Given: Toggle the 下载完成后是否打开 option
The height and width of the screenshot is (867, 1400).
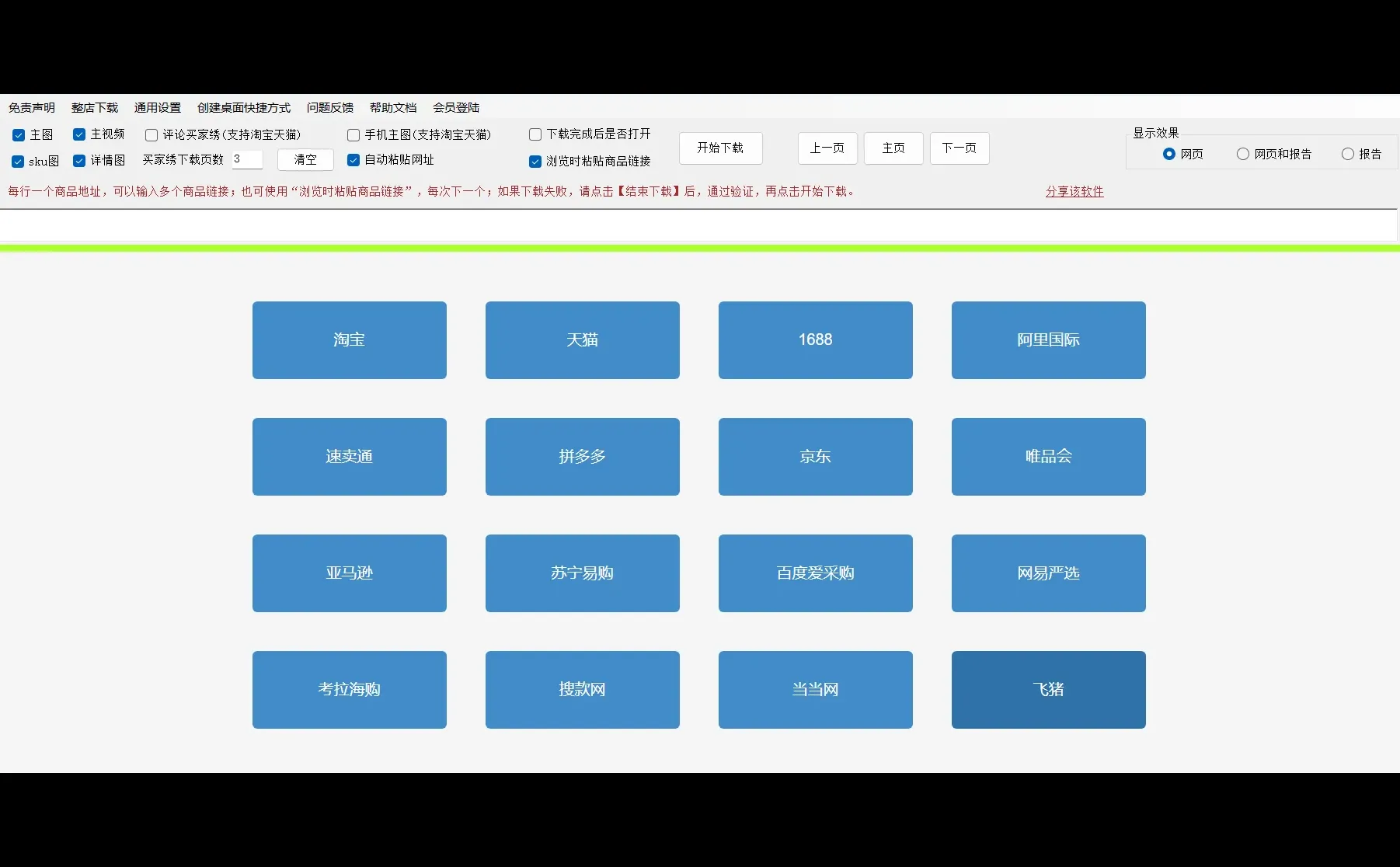Looking at the screenshot, I should 535,134.
